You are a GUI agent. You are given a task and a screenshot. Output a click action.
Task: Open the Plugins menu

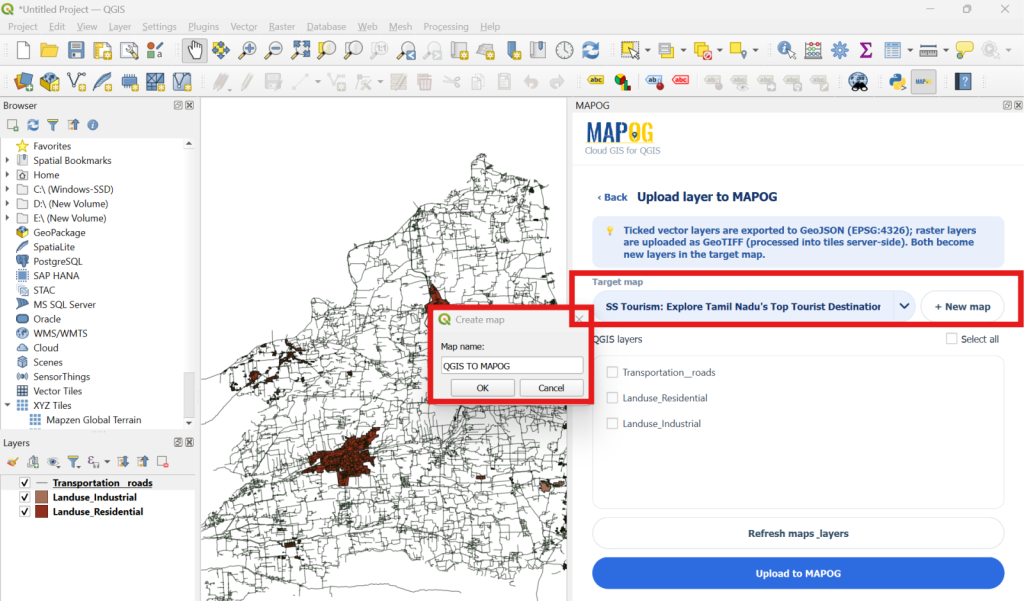(x=204, y=27)
